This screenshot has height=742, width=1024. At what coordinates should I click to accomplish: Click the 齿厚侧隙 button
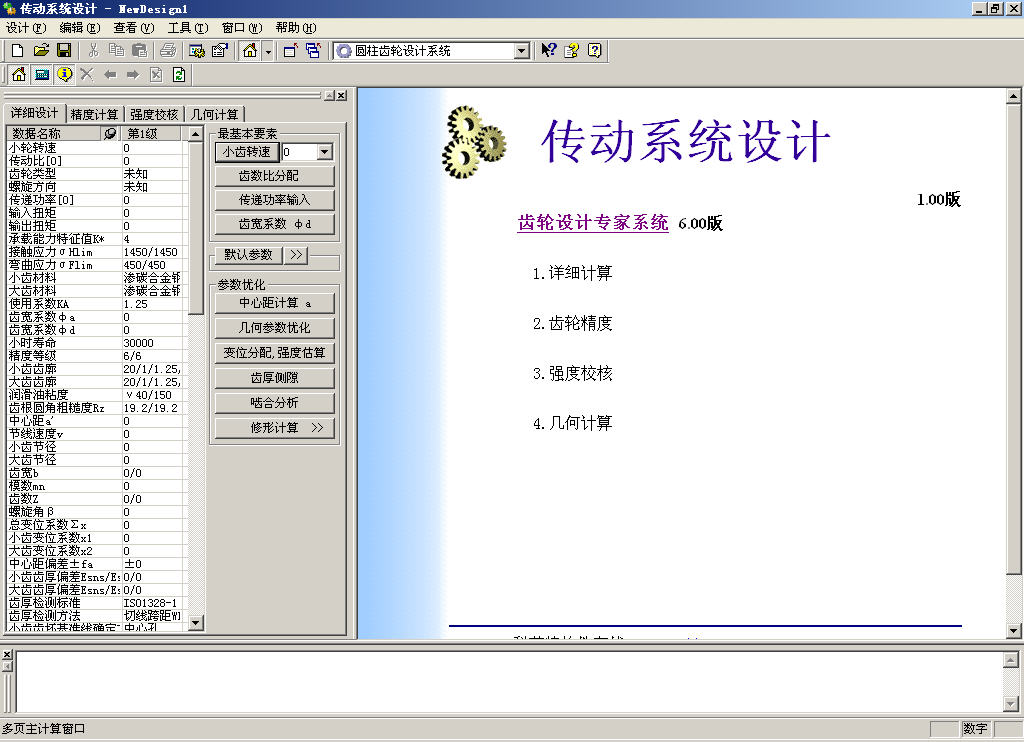pos(274,378)
